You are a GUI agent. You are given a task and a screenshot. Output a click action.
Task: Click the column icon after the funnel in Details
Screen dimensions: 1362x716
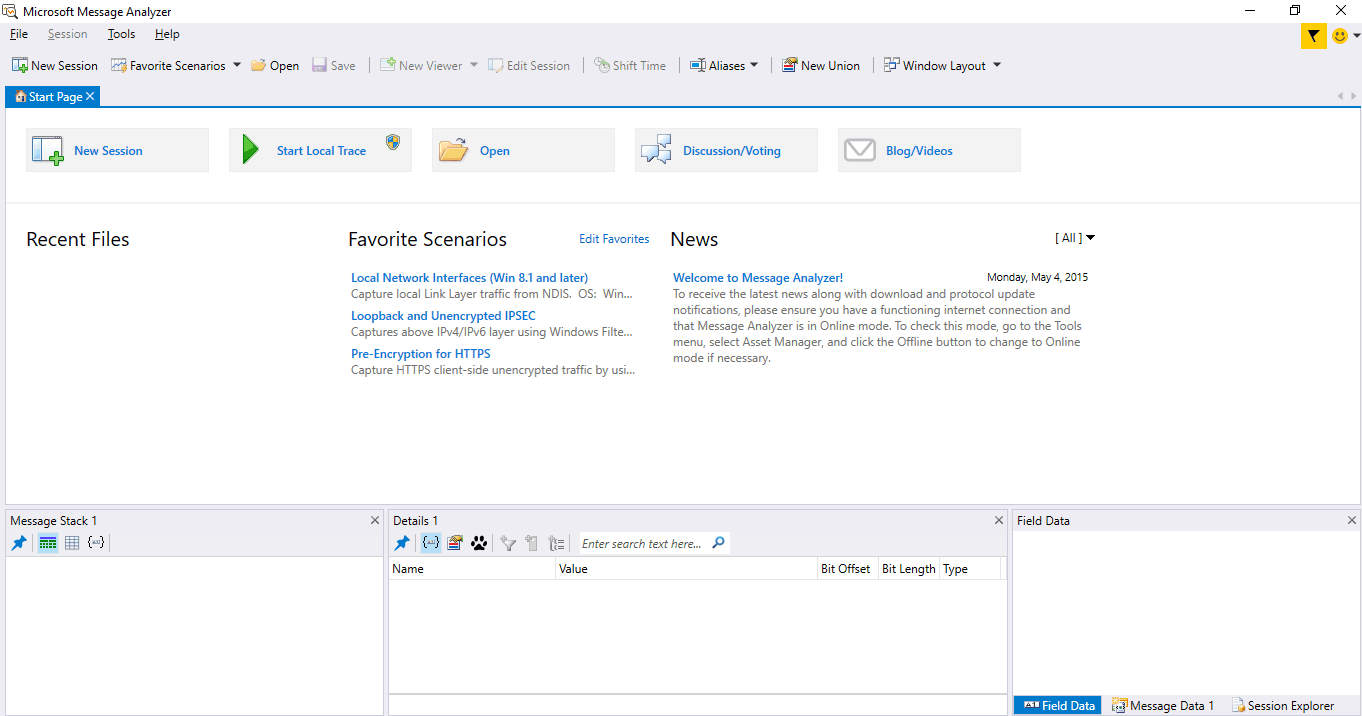click(532, 543)
